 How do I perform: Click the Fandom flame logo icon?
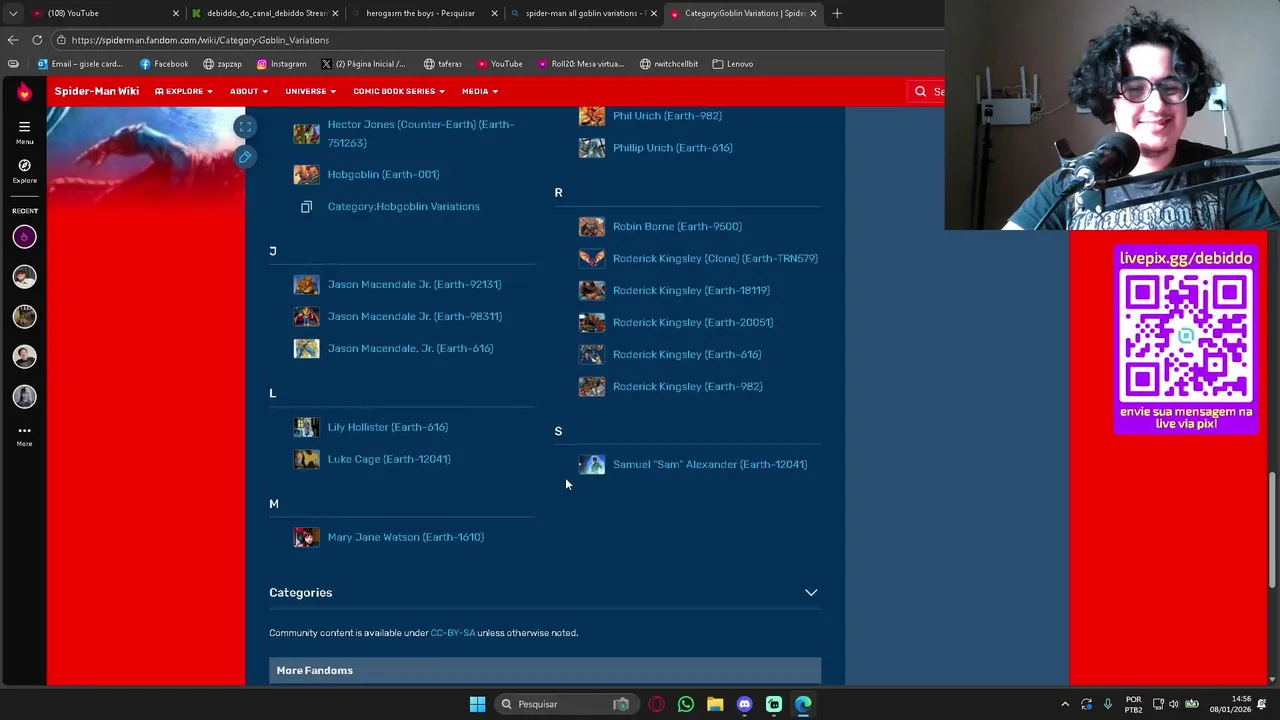pos(24,92)
